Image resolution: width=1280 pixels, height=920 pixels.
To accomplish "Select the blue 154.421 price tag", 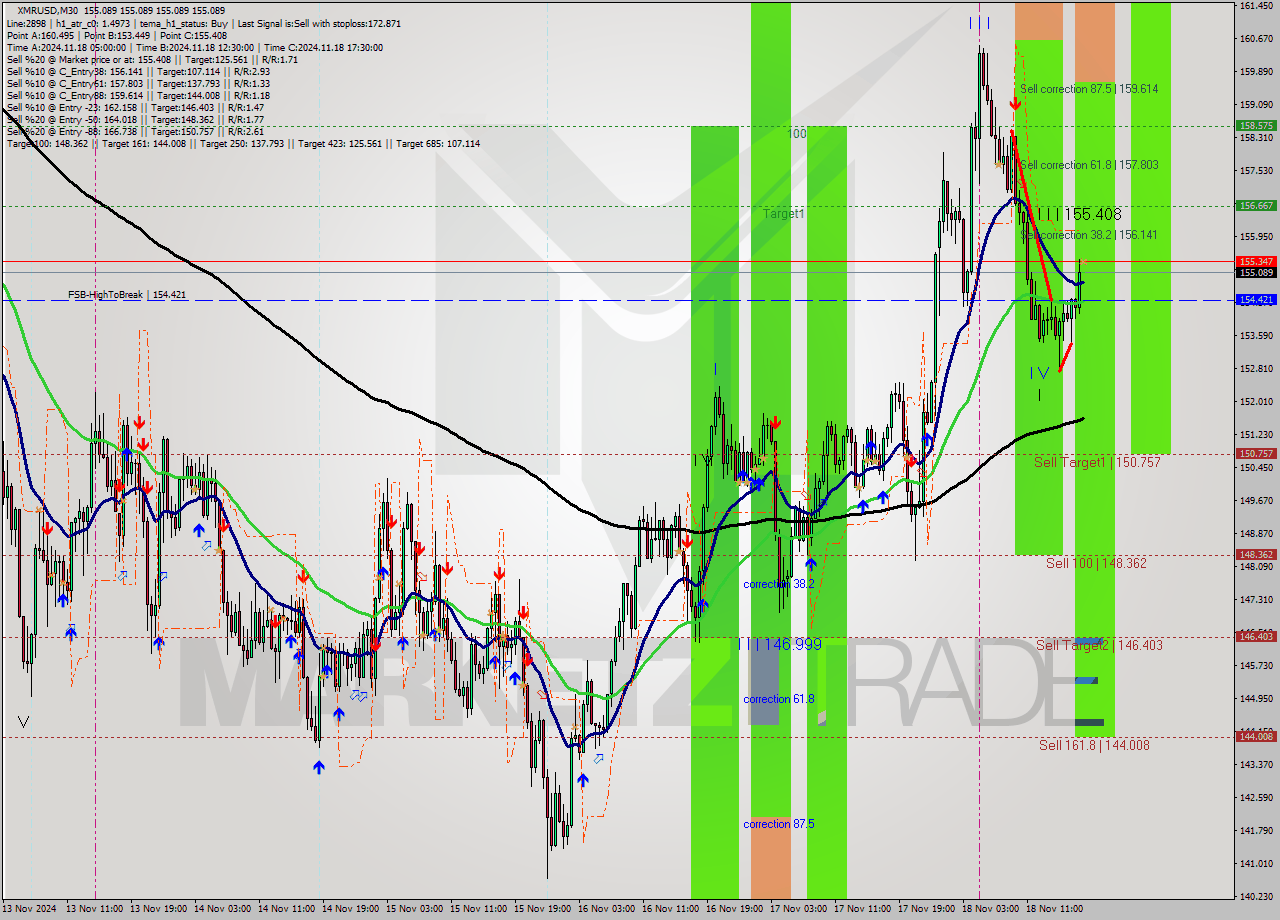I will (1256, 299).
